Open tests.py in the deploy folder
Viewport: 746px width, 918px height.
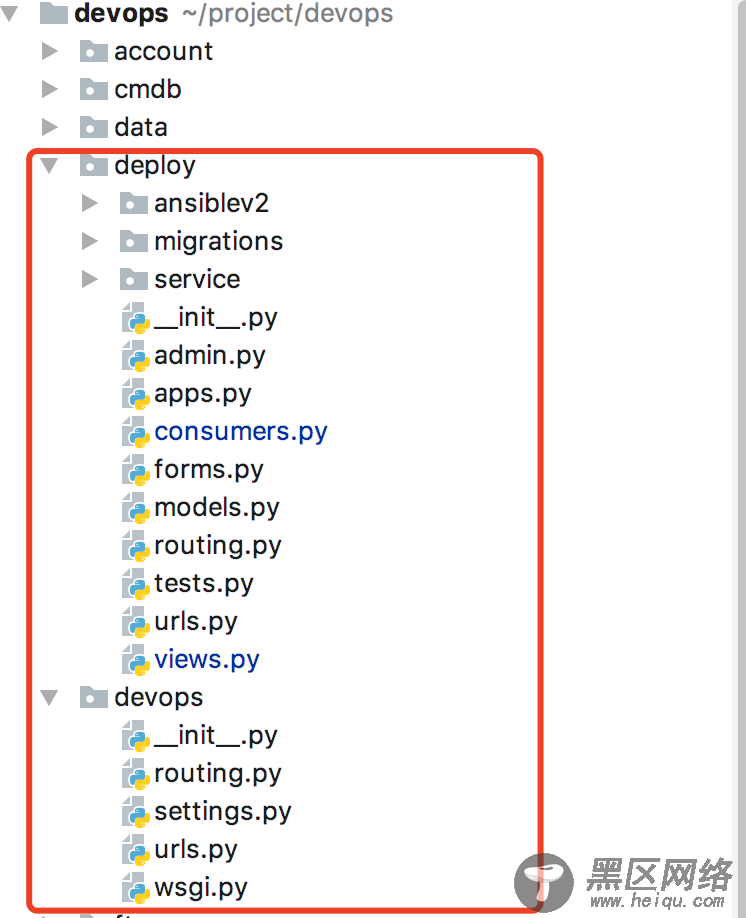pos(204,584)
